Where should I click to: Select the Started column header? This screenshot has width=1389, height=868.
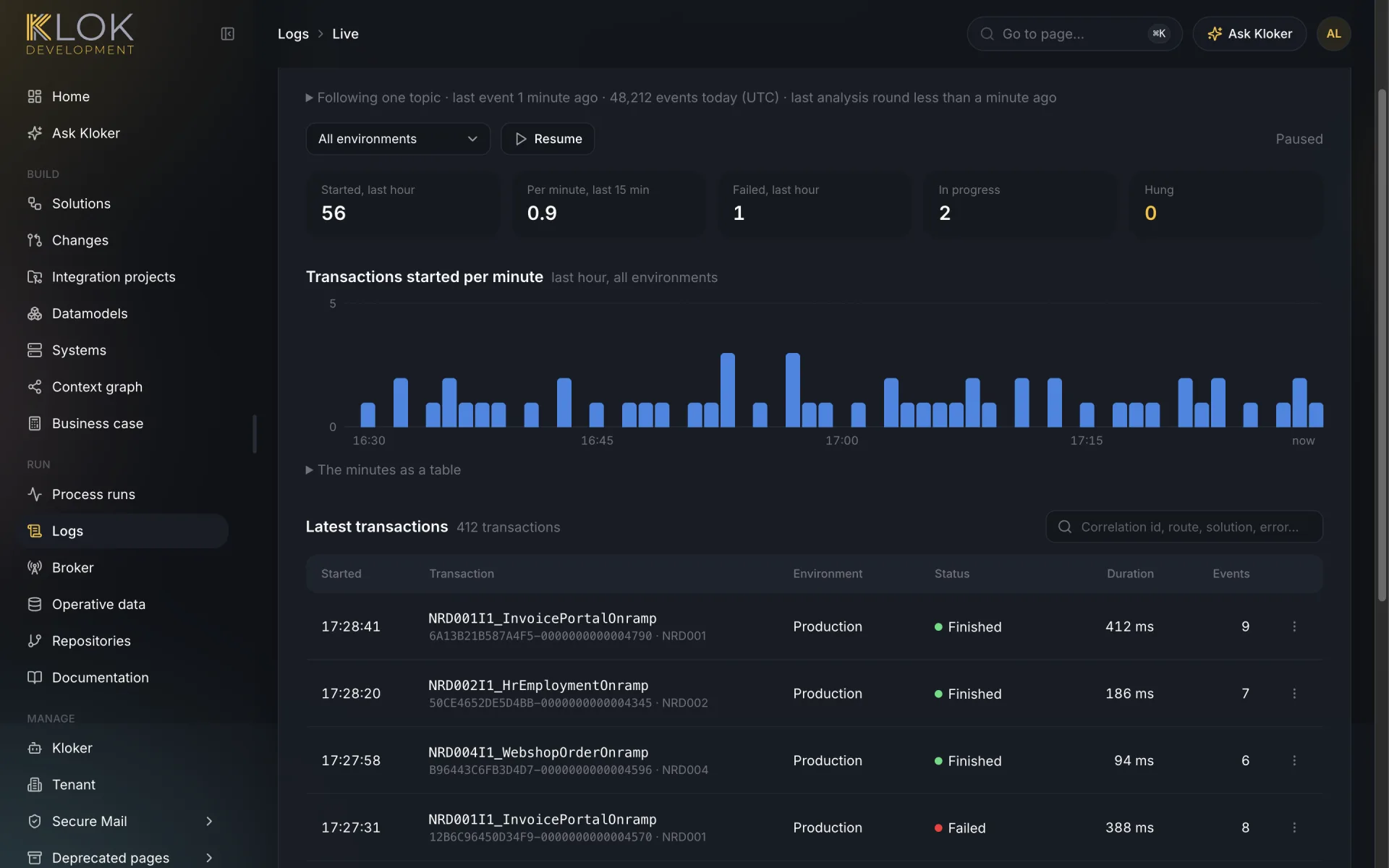341,574
